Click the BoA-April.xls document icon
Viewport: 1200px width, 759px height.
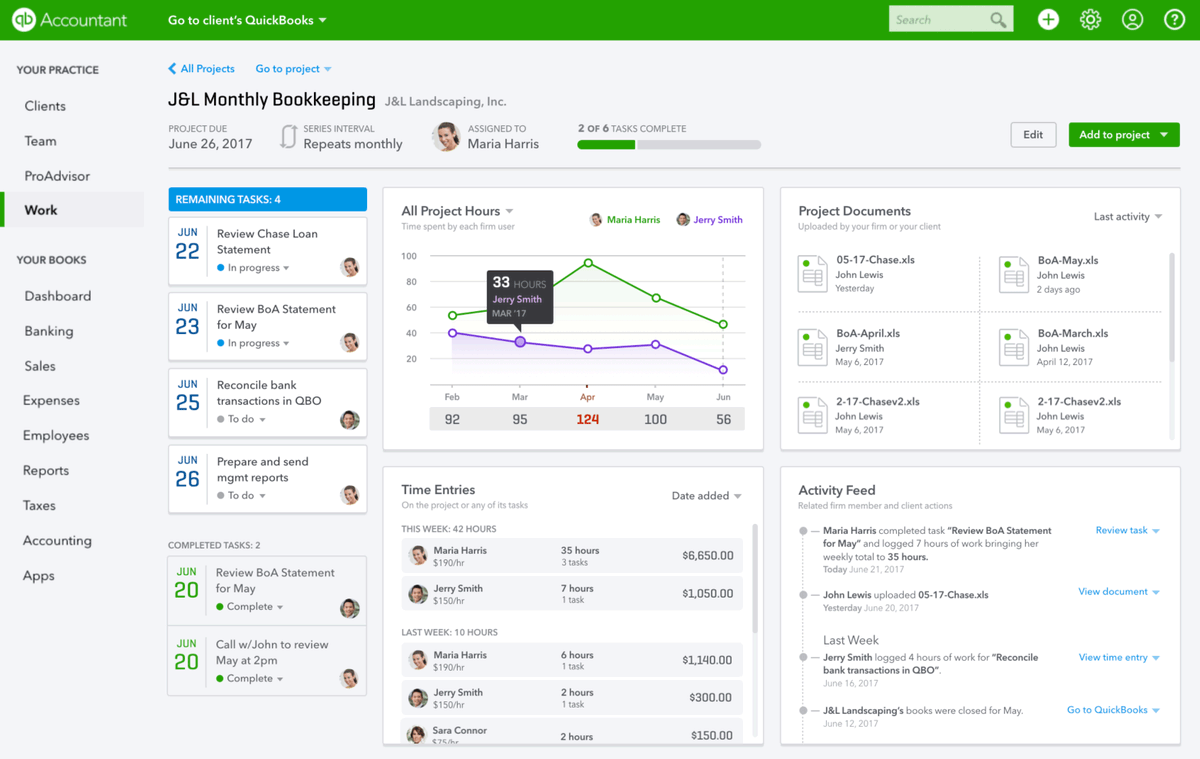click(x=812, y=348)
